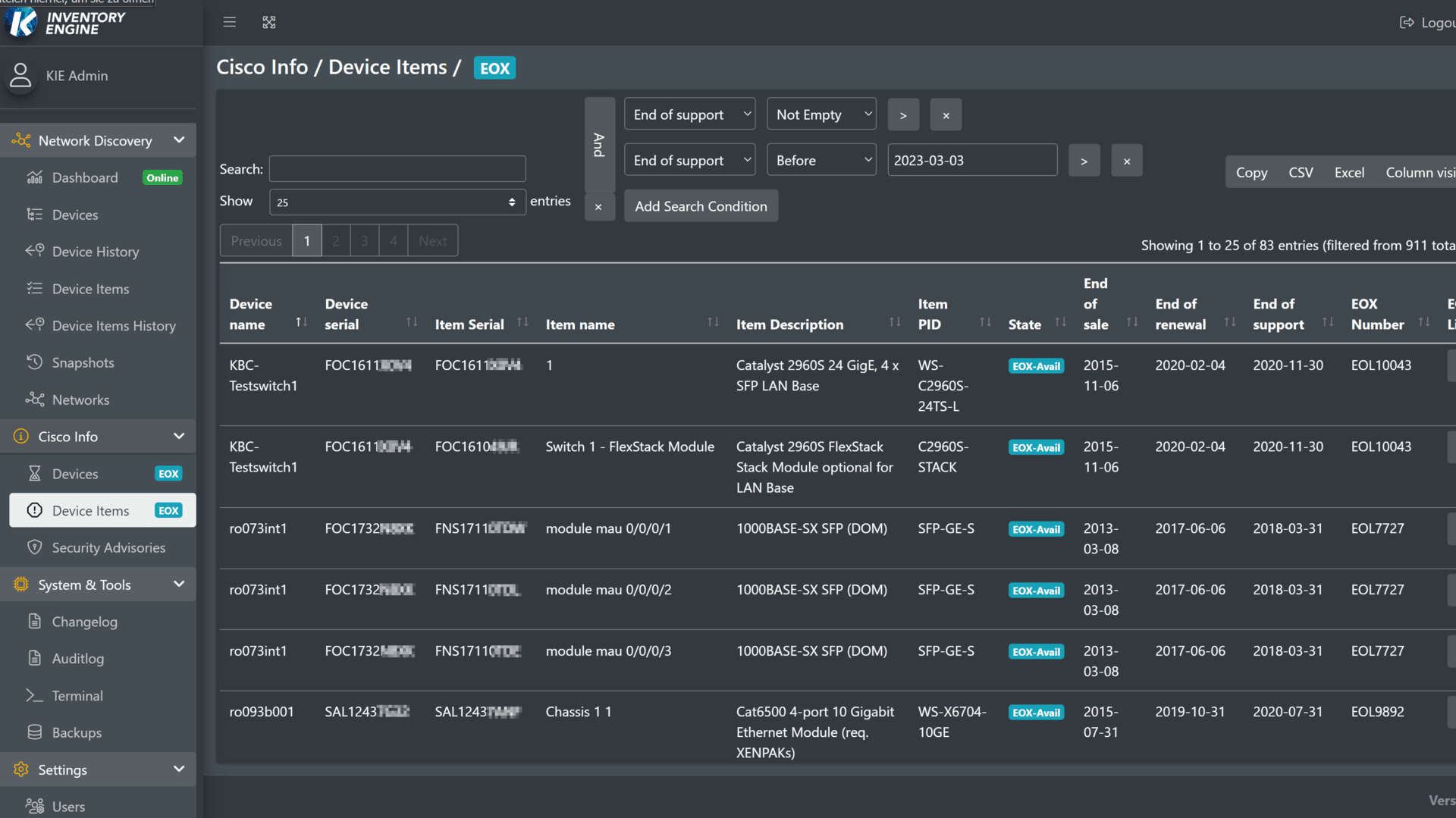The image size is (1456, 818).
Task: Click the Online status badge
Action: click(x=162, y=177)
